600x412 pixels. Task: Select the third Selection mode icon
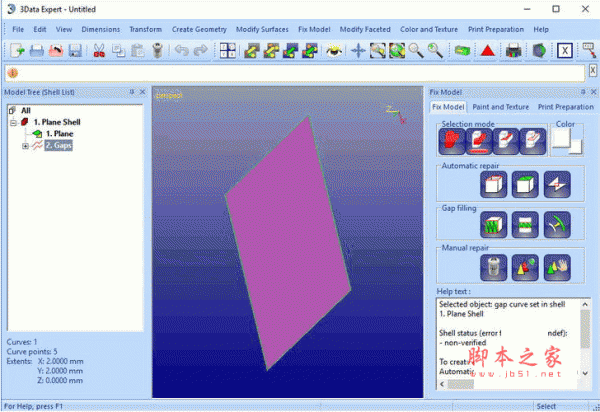coord(506,141)
